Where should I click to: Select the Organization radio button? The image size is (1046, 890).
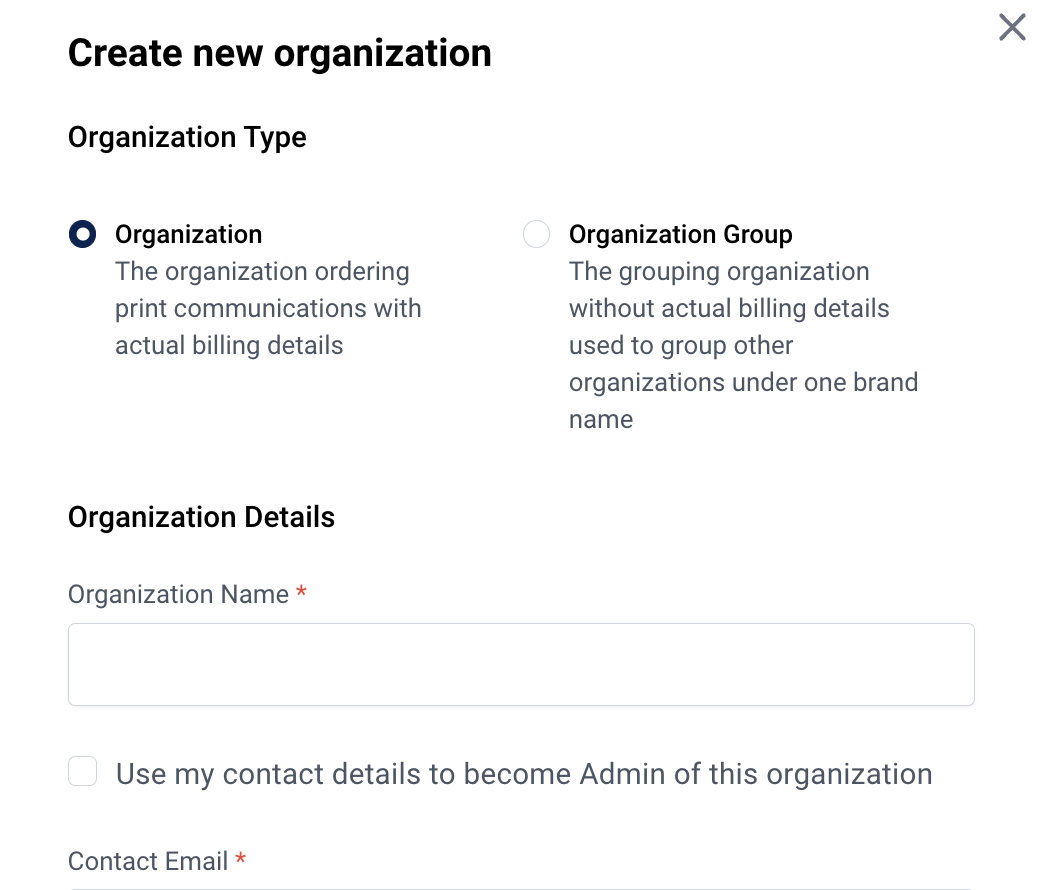click(x=83, y=234)
